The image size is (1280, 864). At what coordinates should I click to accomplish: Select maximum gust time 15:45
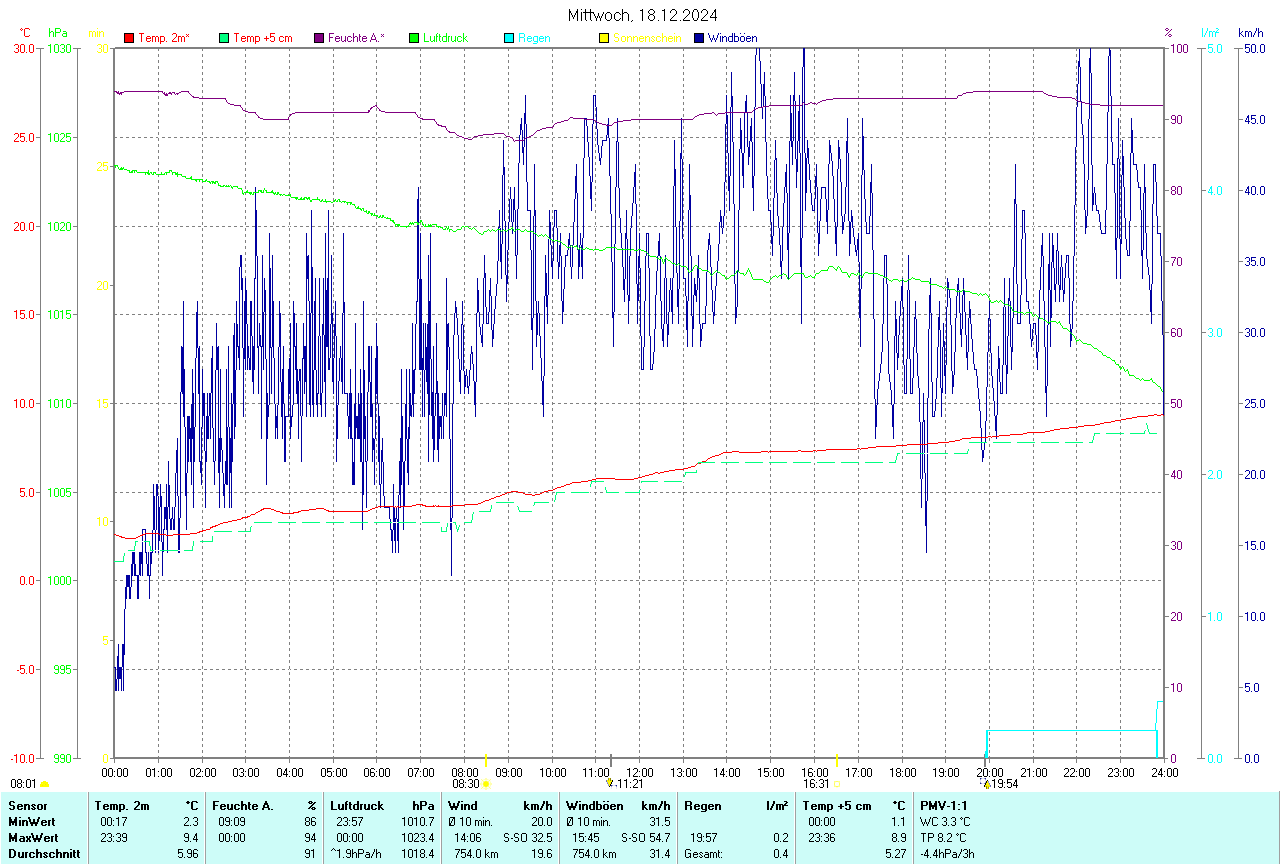pyautogui.click(x=585, y=837)
